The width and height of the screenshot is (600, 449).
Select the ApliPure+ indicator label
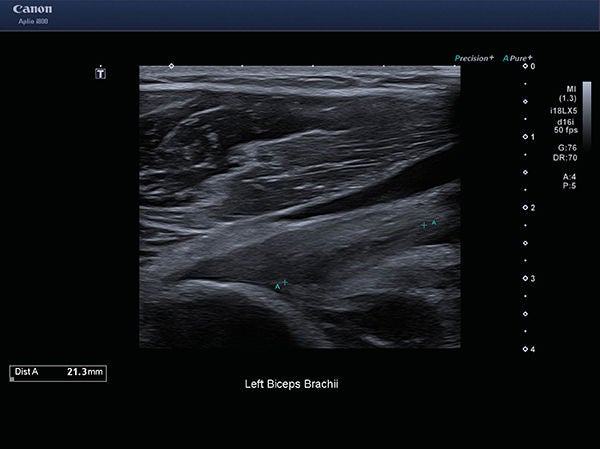pyautogui.click(x=517, y=58)
